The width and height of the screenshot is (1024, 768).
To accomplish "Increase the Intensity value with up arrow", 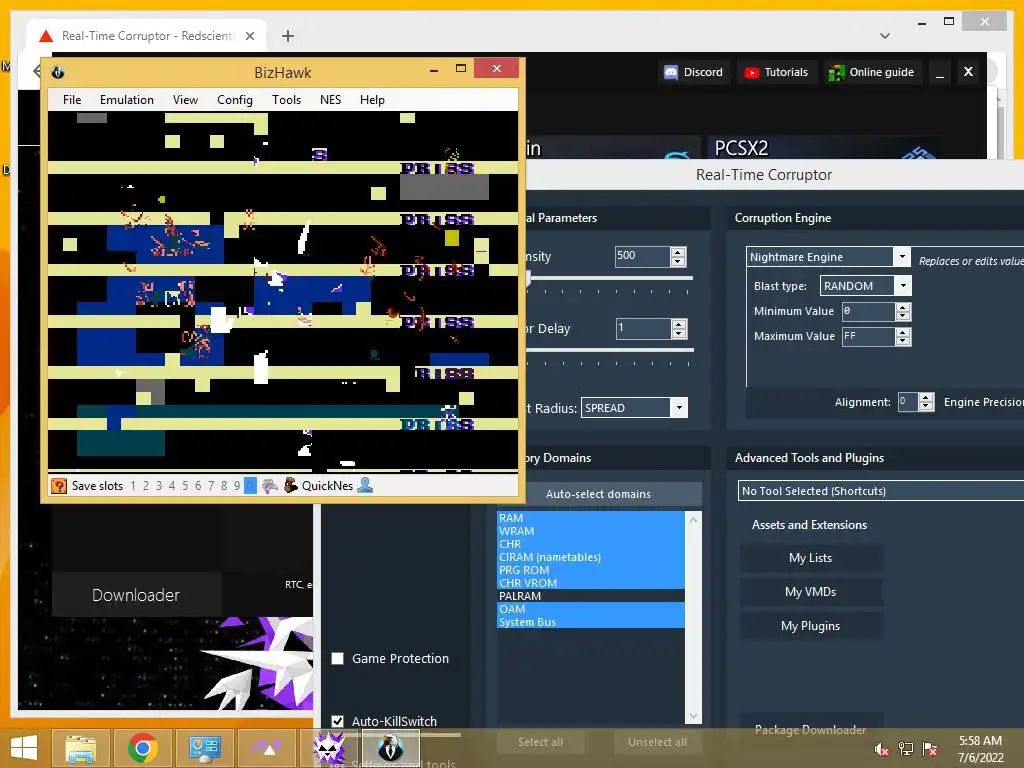I will tap(678, 252).
